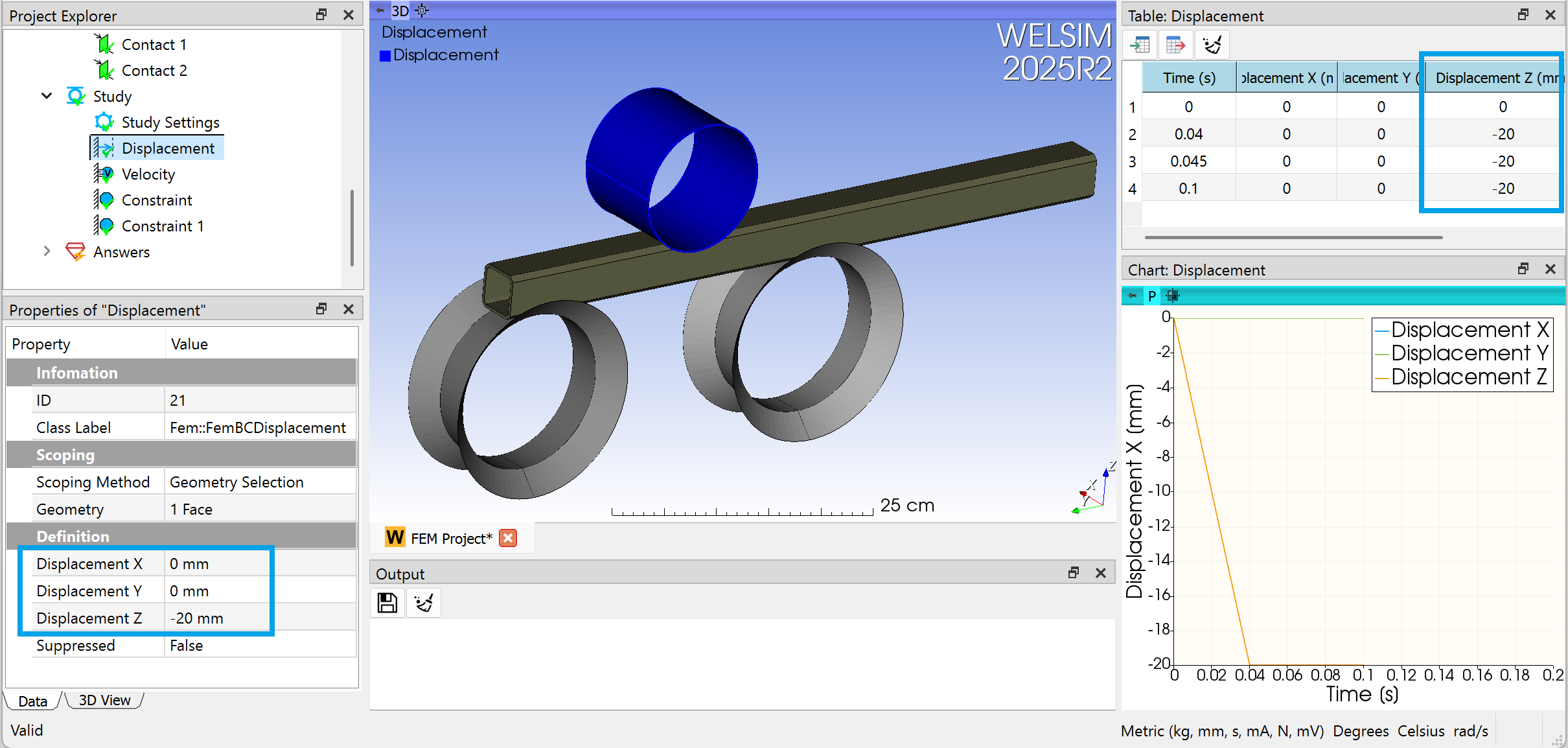Import data into the Displacement table

(x=1141, y=44)
